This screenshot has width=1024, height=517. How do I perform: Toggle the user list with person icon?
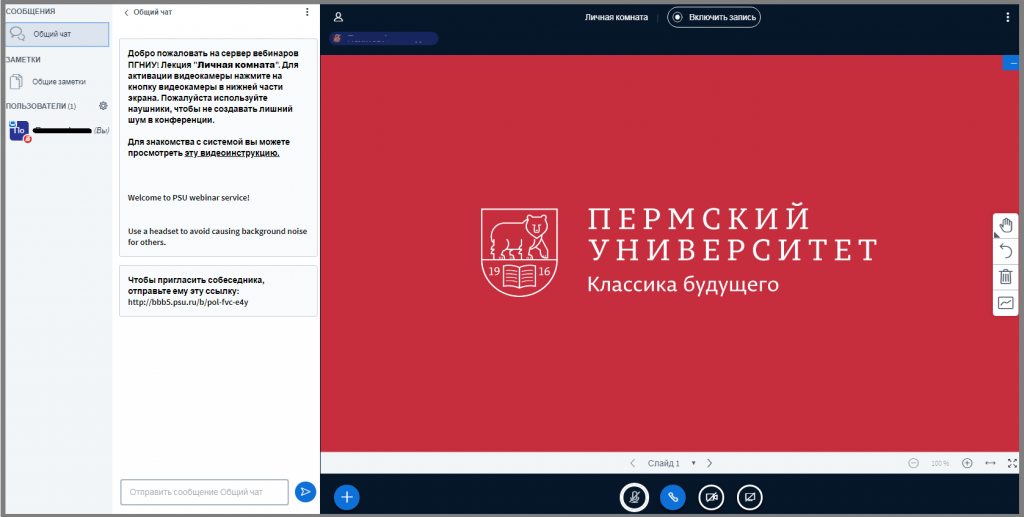pos(338,18)
